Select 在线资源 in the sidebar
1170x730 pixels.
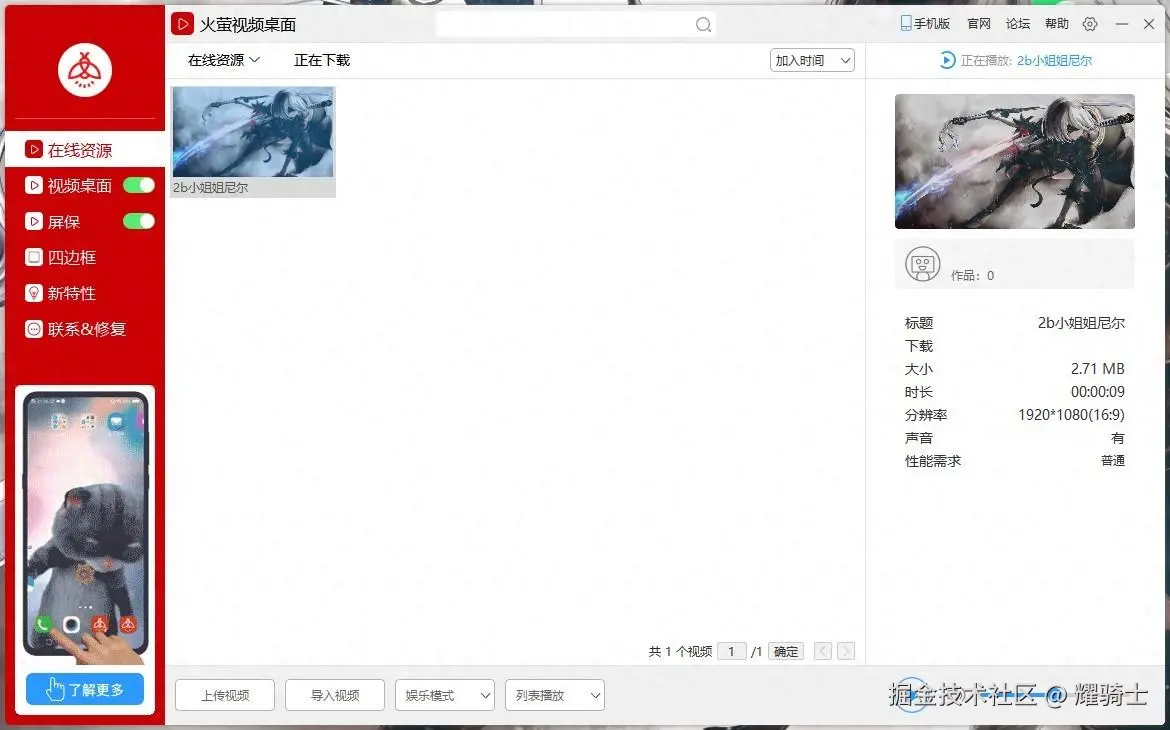click(85, 149)
